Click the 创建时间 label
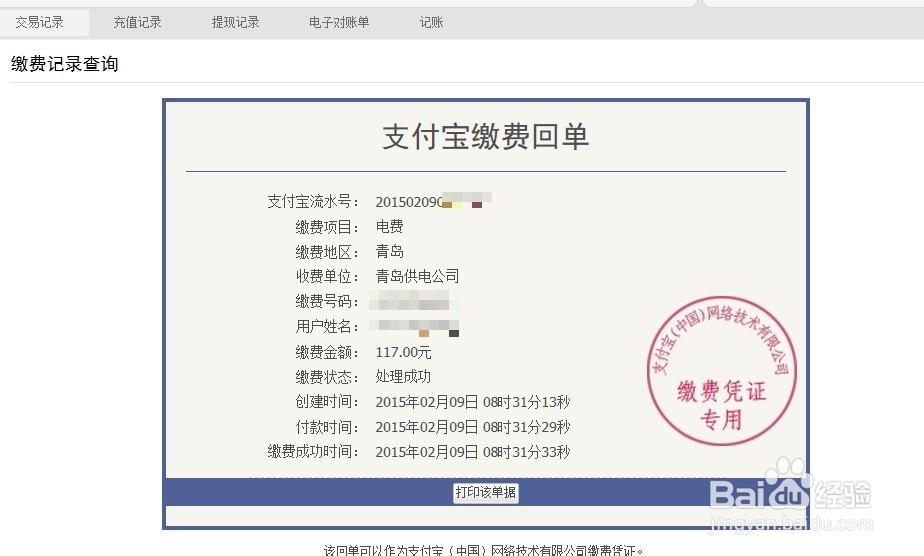Image resolution: width=924 pixels, height=556 pixels. pos(327,402)
